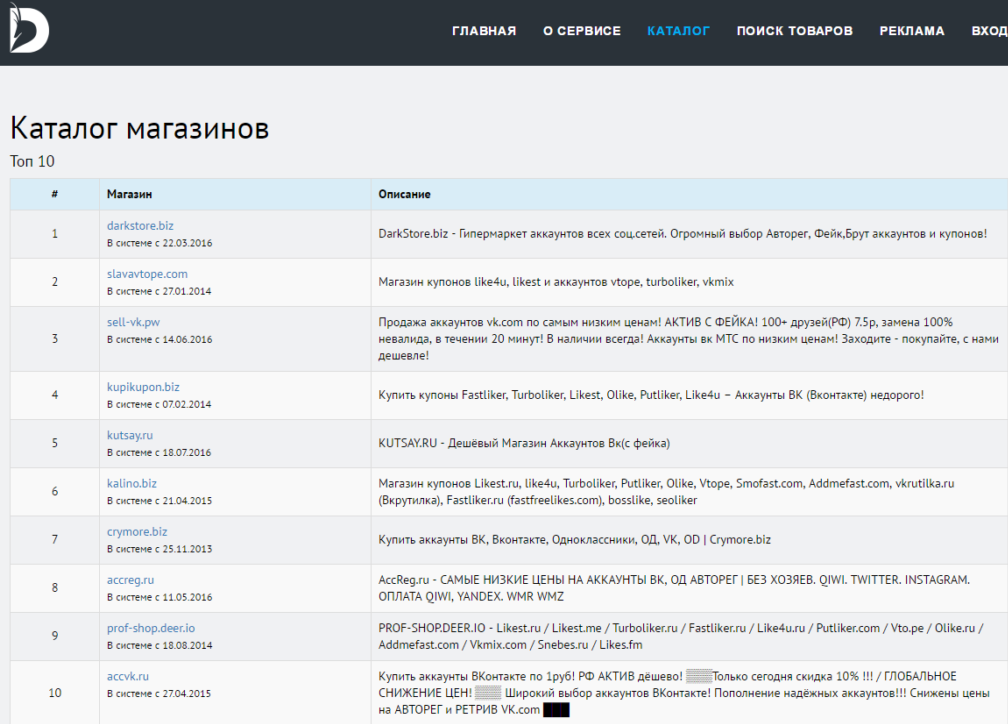Image resolution: width=1008 pixels, height=724 pixels.
Task: Click the Магазин купонов Likest.ru description
Action: (x=667, y=492)
